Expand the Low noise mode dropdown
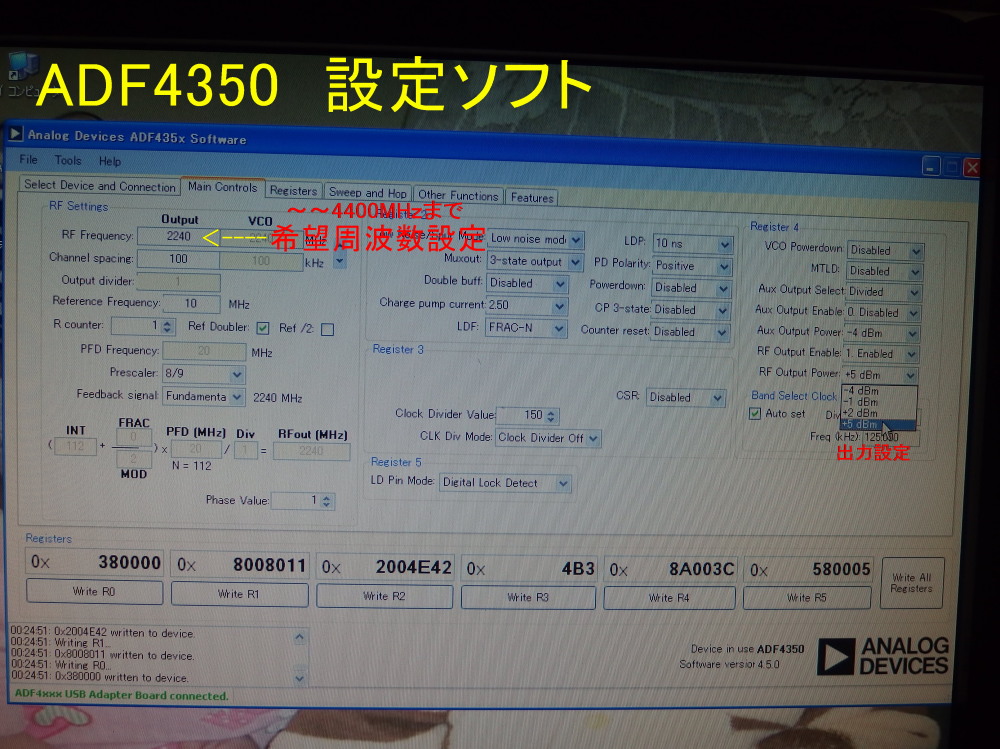The height and width of the screenshot is (749, 1000). (x=576, y=240)
